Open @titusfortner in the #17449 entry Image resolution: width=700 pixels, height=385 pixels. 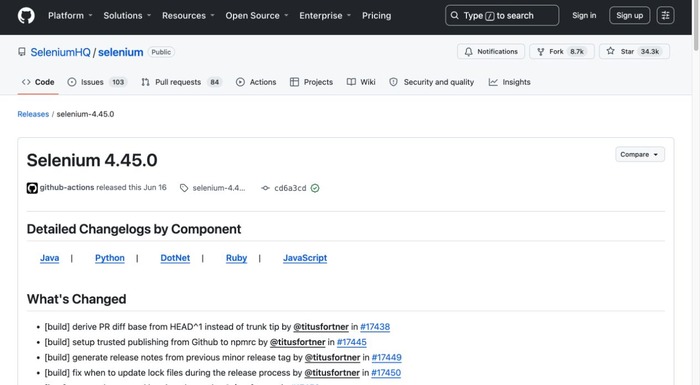(x=333, y=357)
